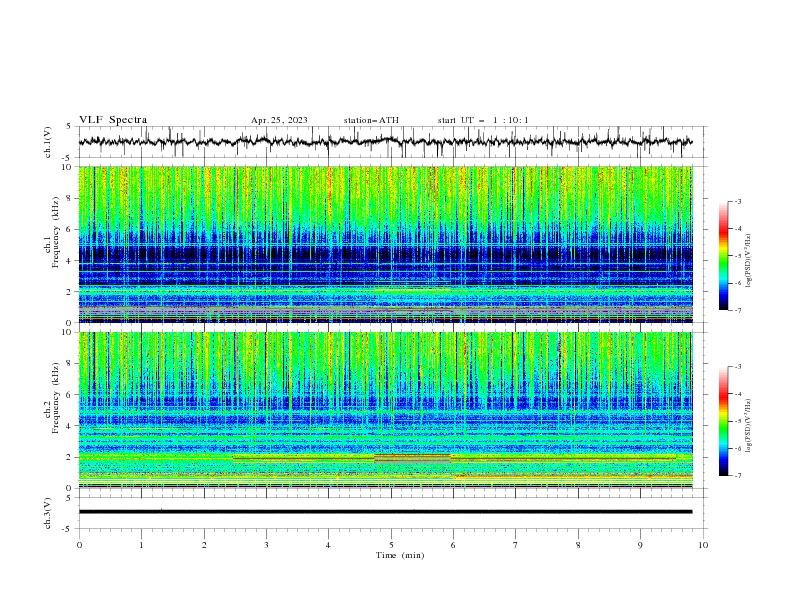Click the "8" kHz tick of ch.2 spectrogram
Image resolution: width=792 pixels, height=612 pixels.
point(70,364)
